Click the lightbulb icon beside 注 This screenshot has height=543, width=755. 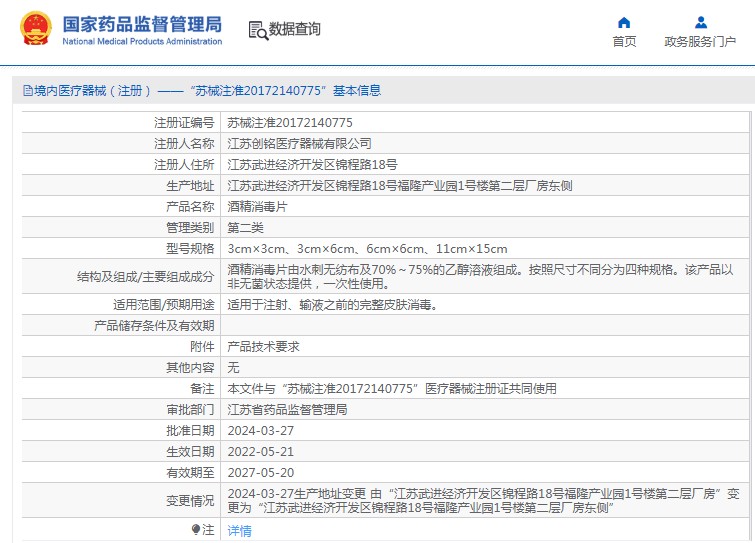coord(195,530)
